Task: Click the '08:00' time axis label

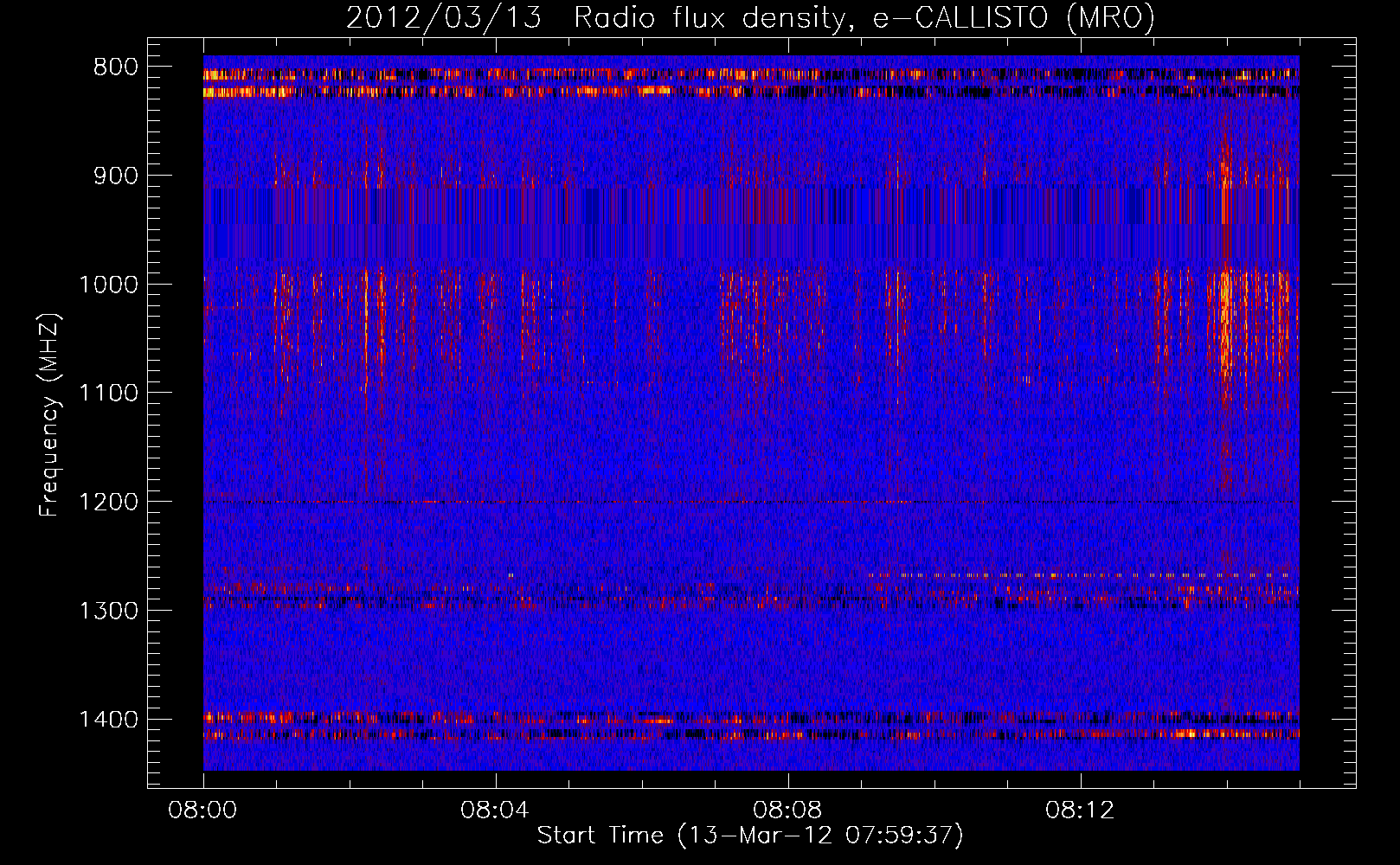Action: [x=203, y=811]
